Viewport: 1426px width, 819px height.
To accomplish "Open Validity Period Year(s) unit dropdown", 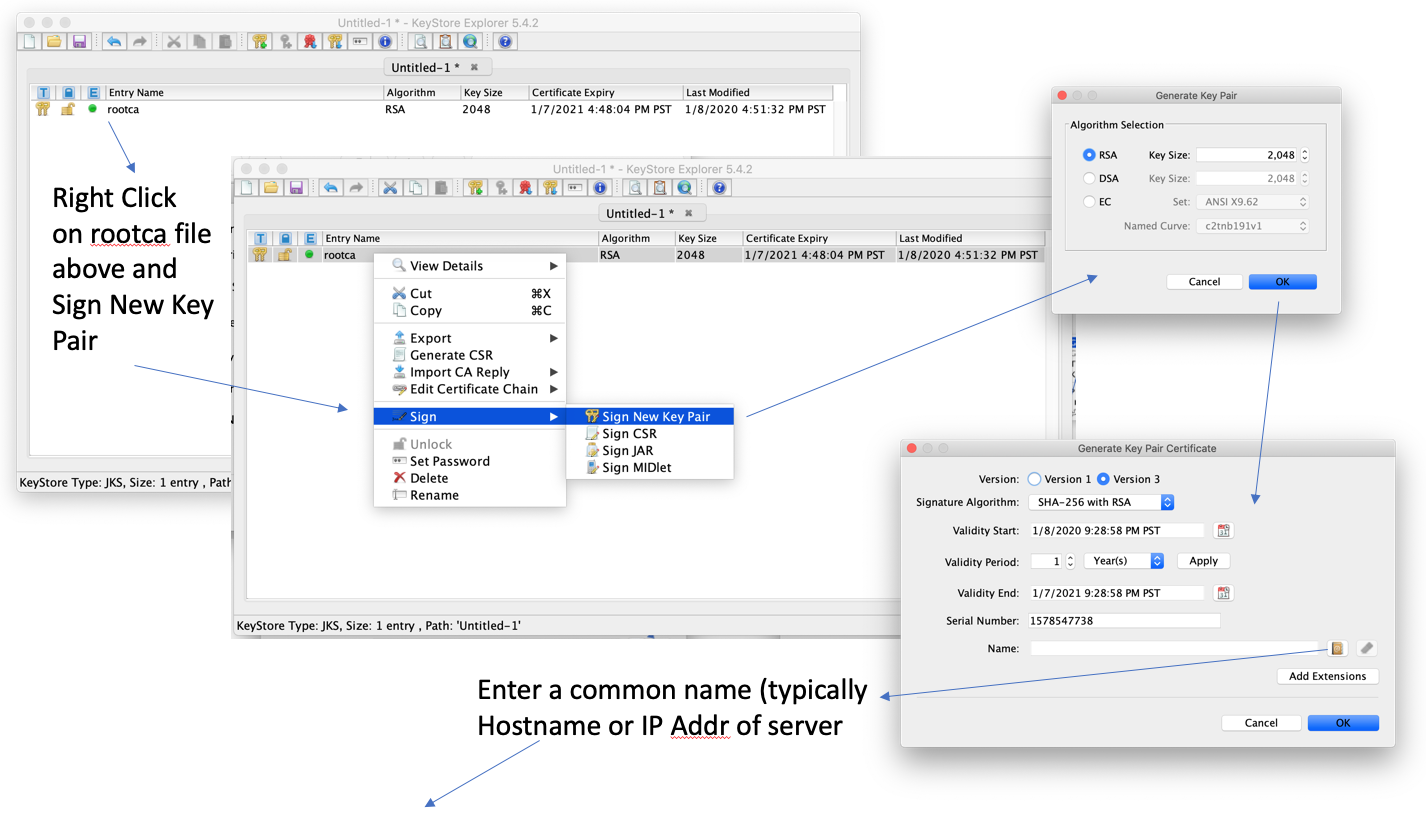I will pyautogui.click(x=1125, y=561).
